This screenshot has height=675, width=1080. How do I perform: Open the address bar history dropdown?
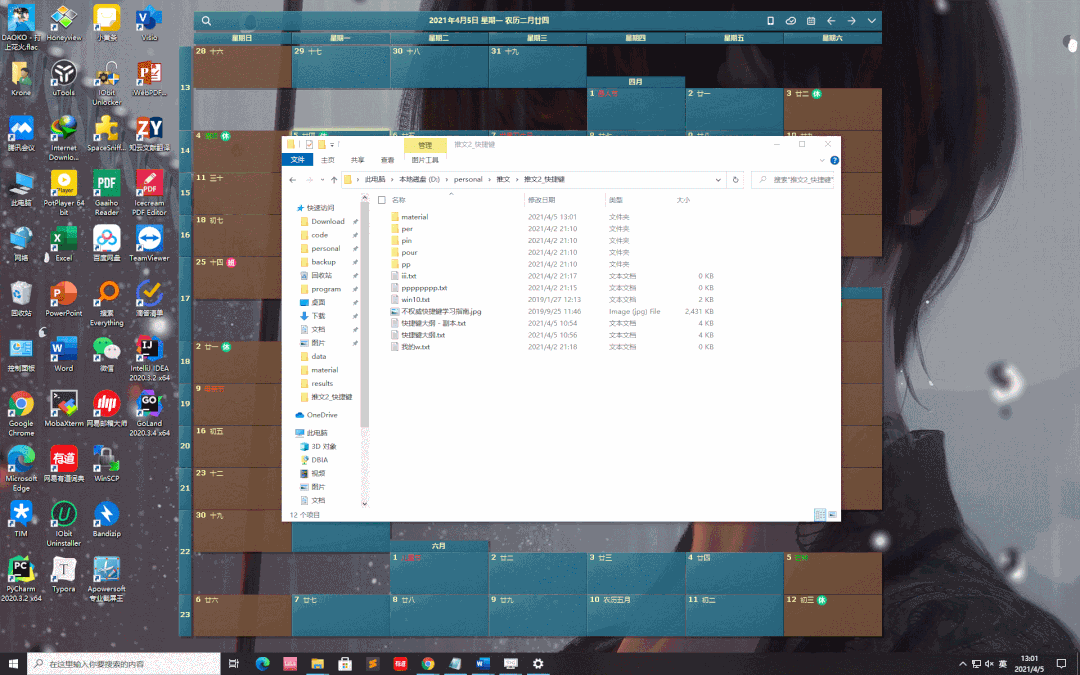pyautogui.click(x=718, y=179)
